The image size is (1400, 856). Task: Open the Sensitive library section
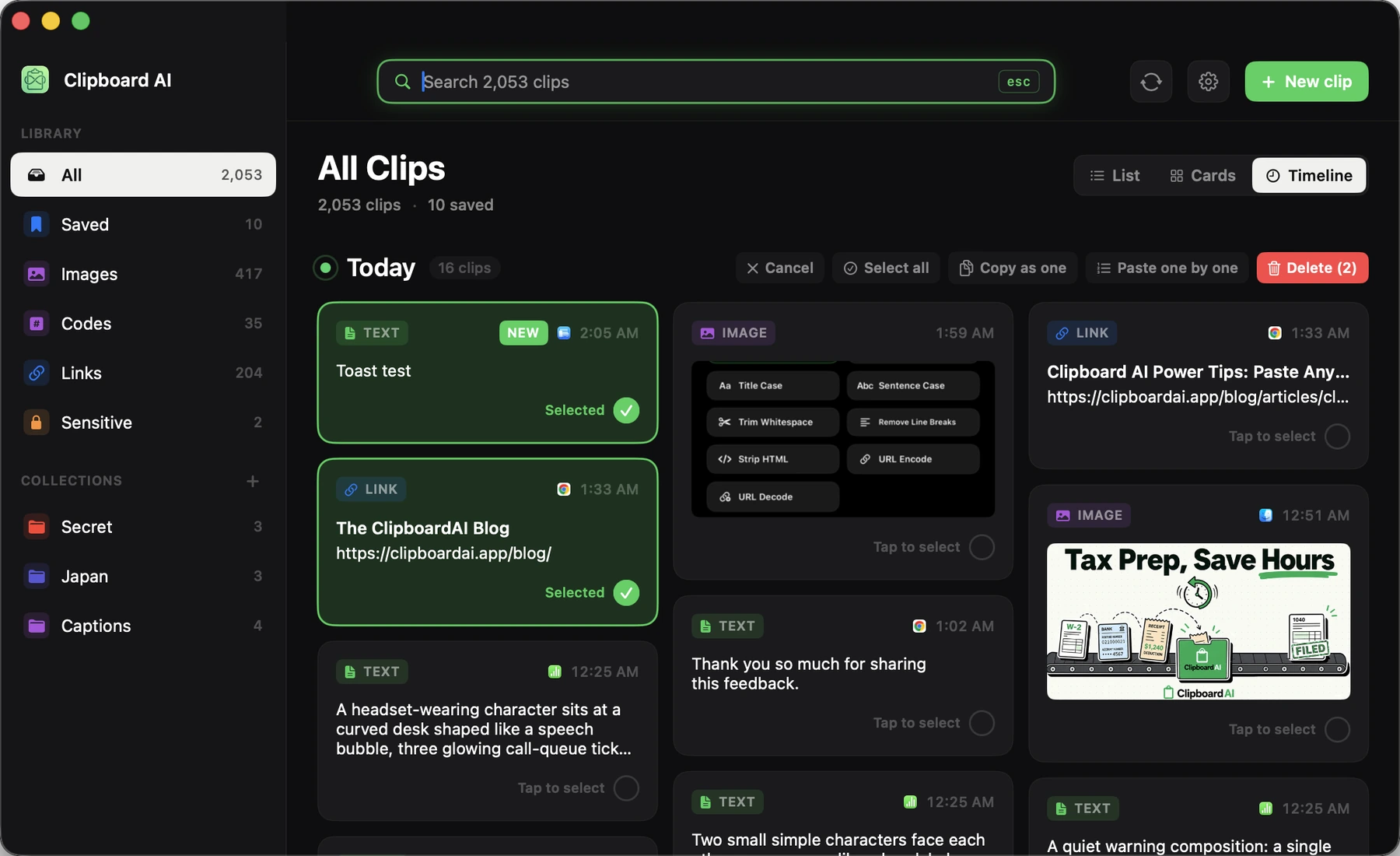pyautogui.click(x=143, y=423)
